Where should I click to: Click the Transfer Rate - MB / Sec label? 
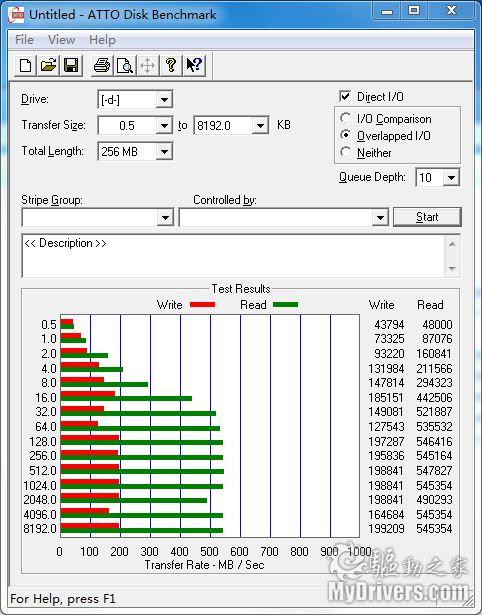click(204, 565)
